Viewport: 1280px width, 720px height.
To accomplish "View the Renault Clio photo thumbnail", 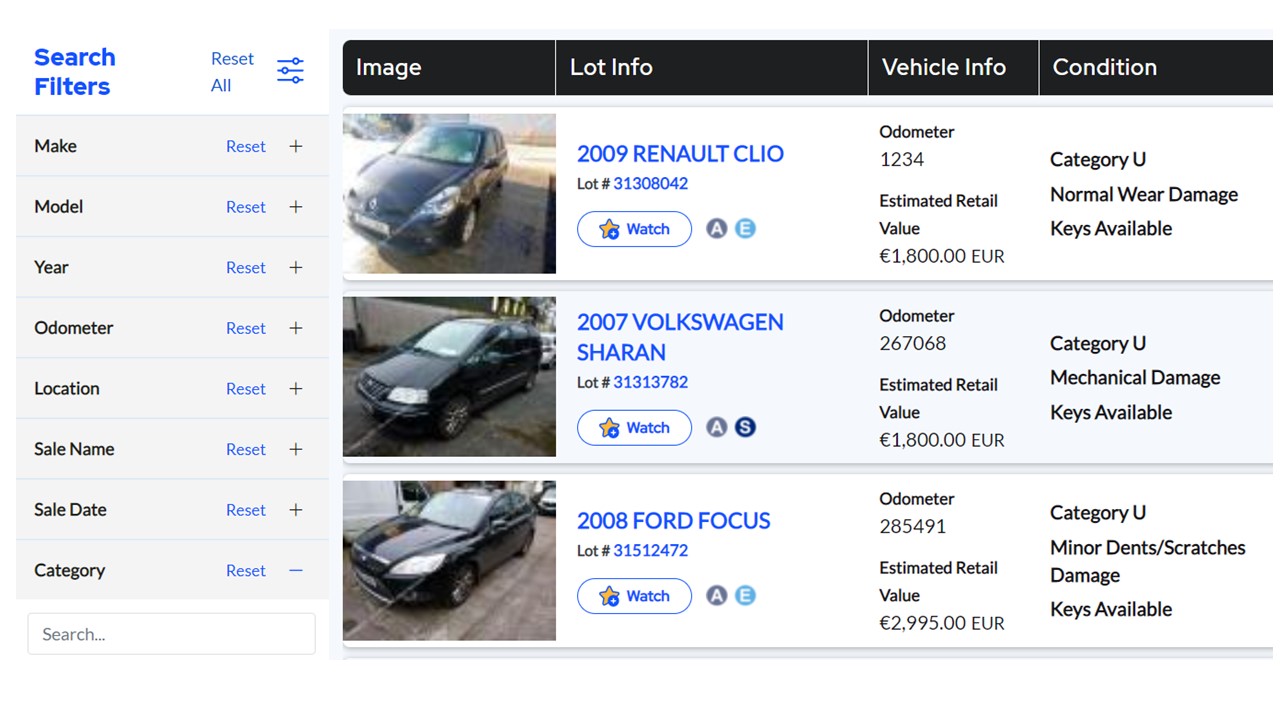I will coord(449,194).
